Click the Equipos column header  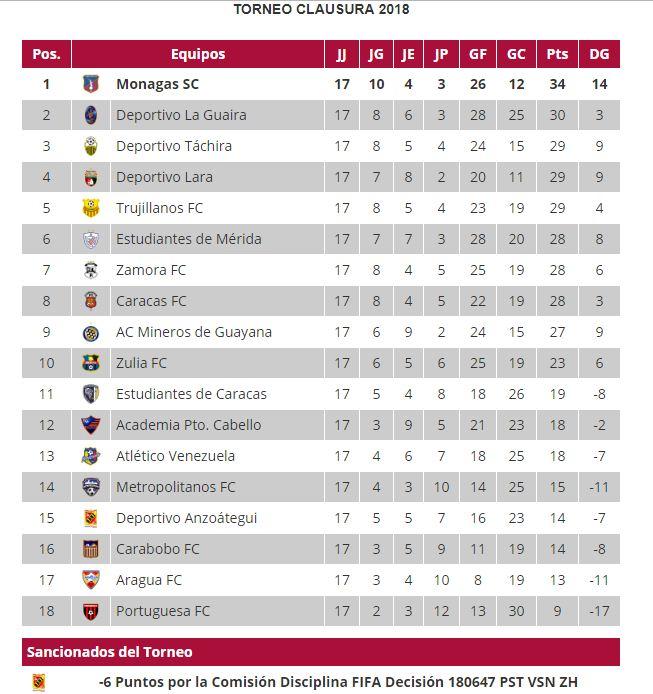point(198,54)
